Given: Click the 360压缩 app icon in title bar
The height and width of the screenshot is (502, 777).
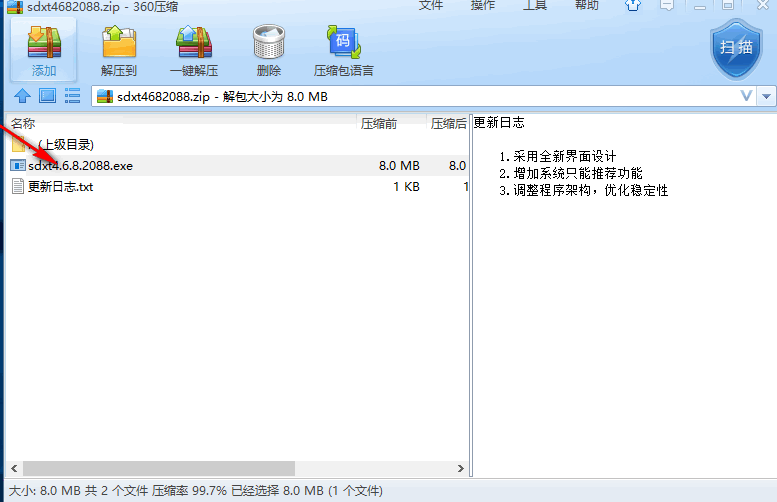Looking at the screenshot, I should pyautogui.click(x=15, y=6).
